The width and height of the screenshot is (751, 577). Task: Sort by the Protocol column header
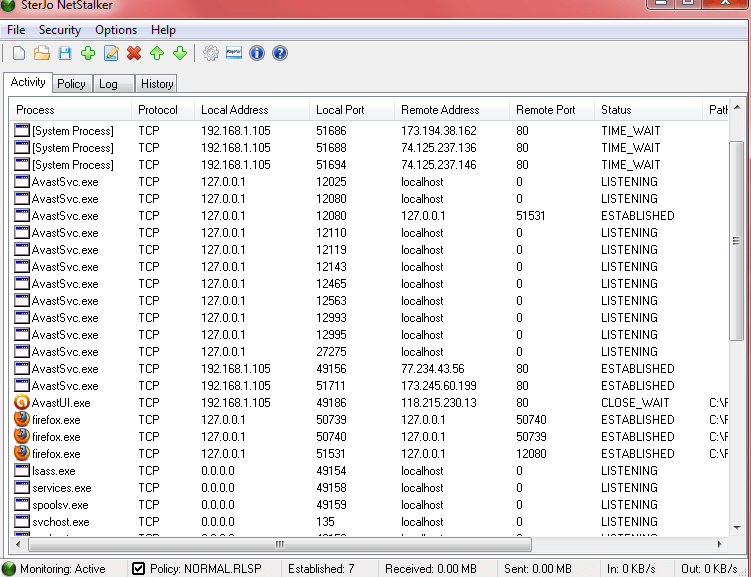click(163, 110)
